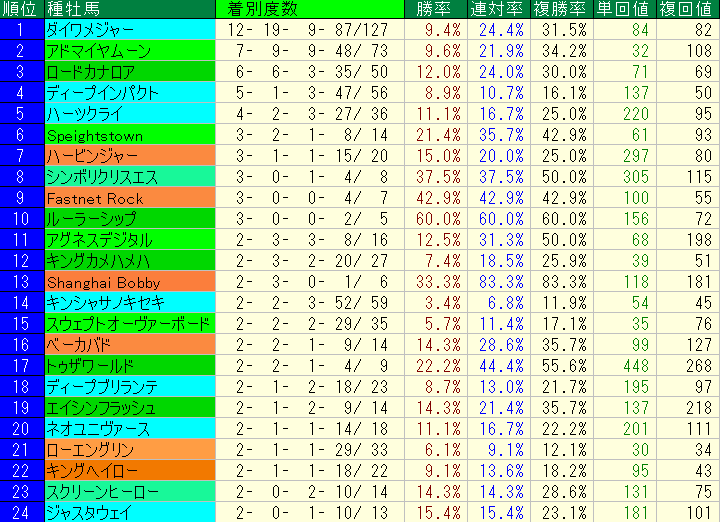720x522 pixels.
Task: Click rank number 13 cell
Action: click(22, 282)
